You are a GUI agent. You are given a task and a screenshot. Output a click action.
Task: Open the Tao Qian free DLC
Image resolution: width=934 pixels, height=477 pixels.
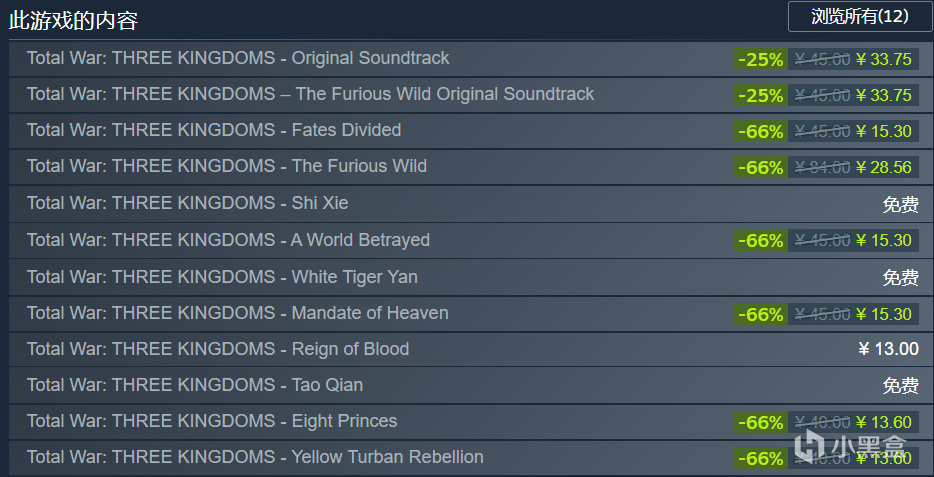[x=195, y=385]
